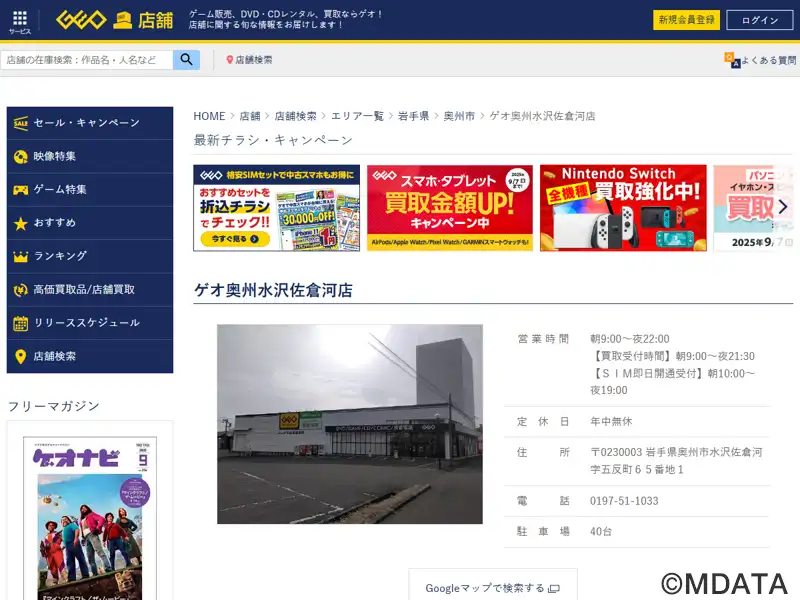The width and height of the screenshot is (800, 600).
Task: Click the ログイン button
Action: tap(760, 20)
